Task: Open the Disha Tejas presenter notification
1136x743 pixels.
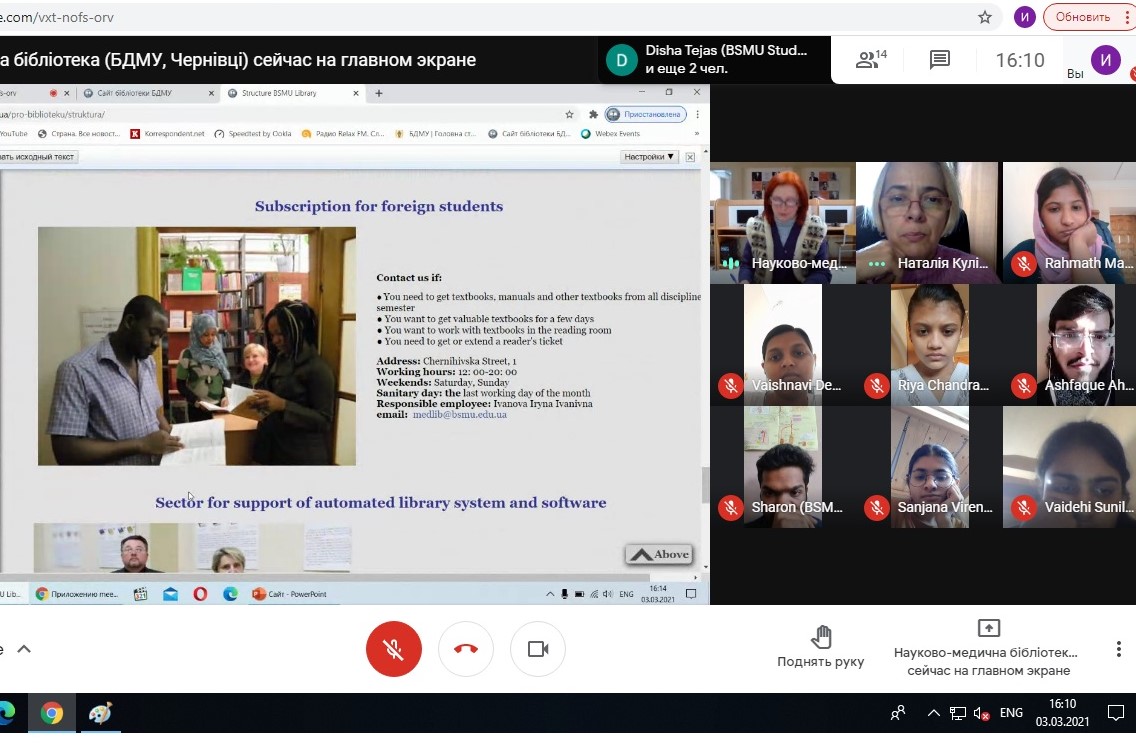Action: click(x=715, y=60)
